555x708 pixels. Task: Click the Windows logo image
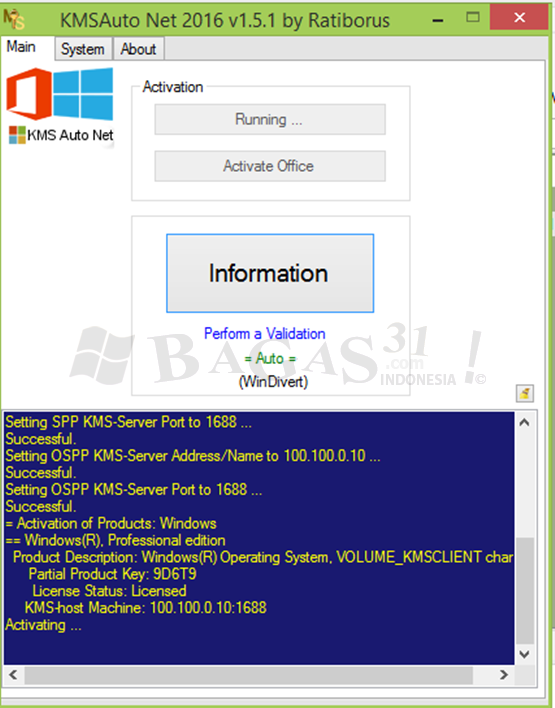[x=83, y=94]
